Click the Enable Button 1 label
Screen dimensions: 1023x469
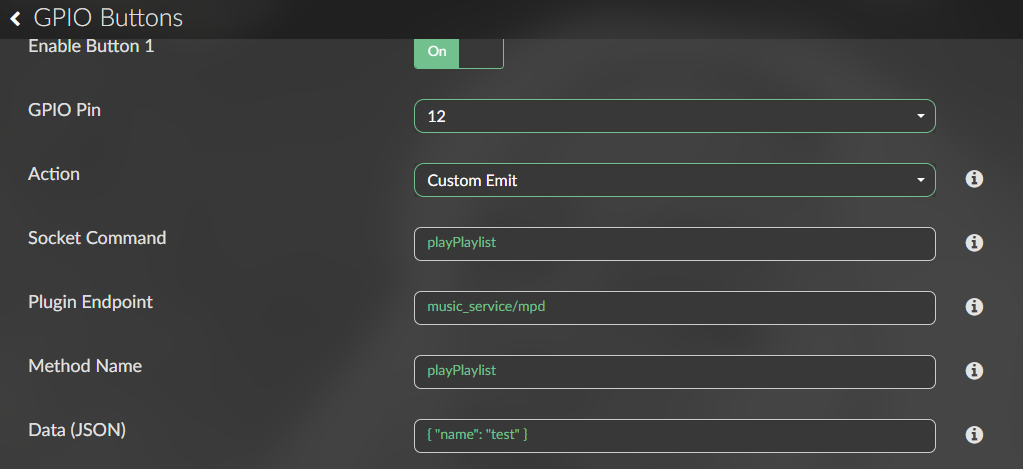(91, 46)
